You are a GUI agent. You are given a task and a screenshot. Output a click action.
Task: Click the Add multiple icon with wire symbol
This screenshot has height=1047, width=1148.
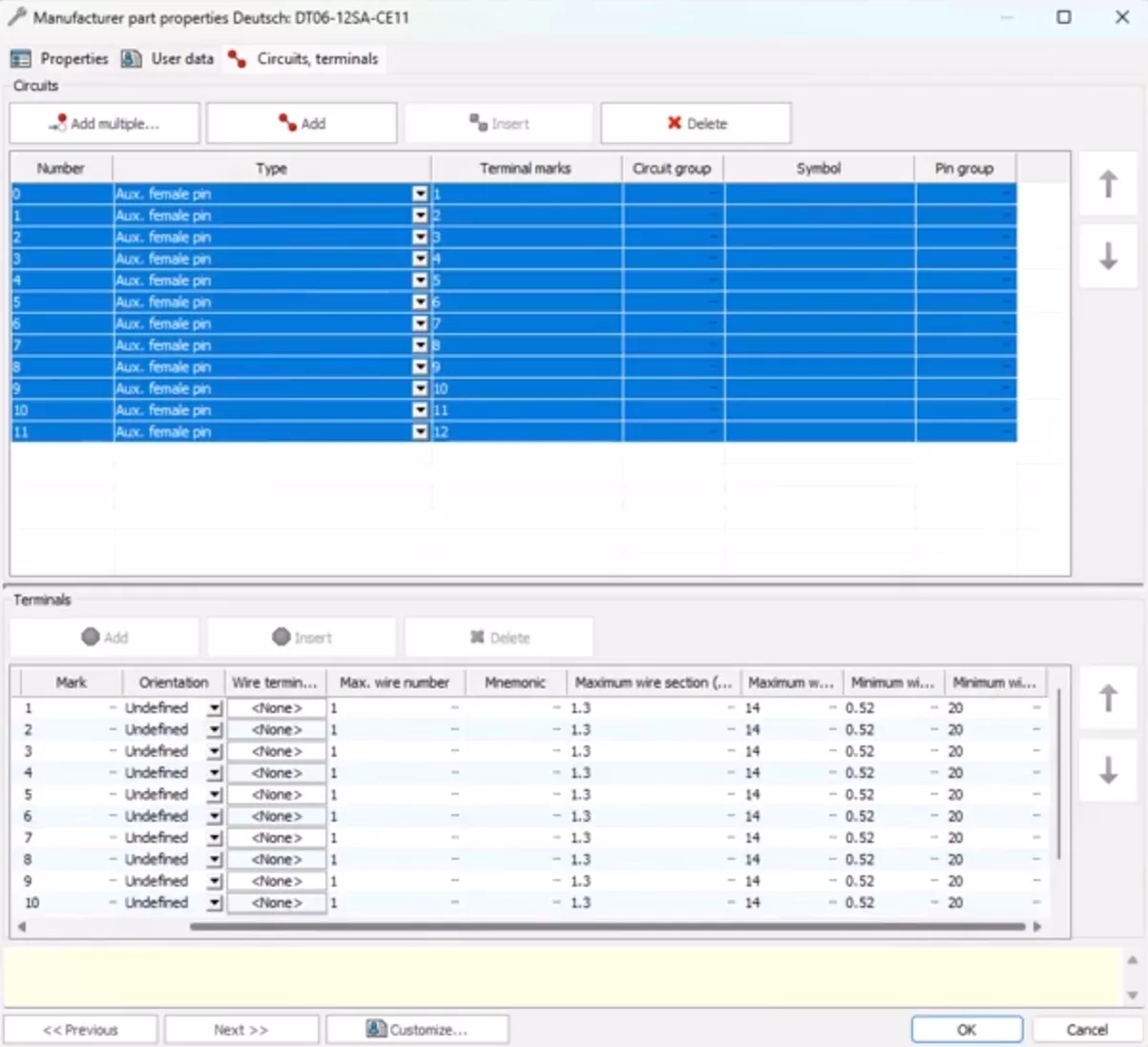(57, 122)
